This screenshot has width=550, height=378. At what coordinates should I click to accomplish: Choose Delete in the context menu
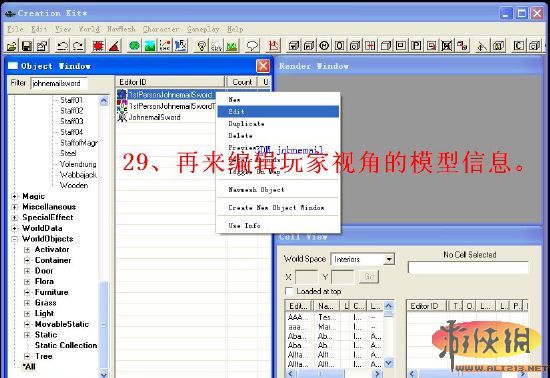(x=278, y=135)
